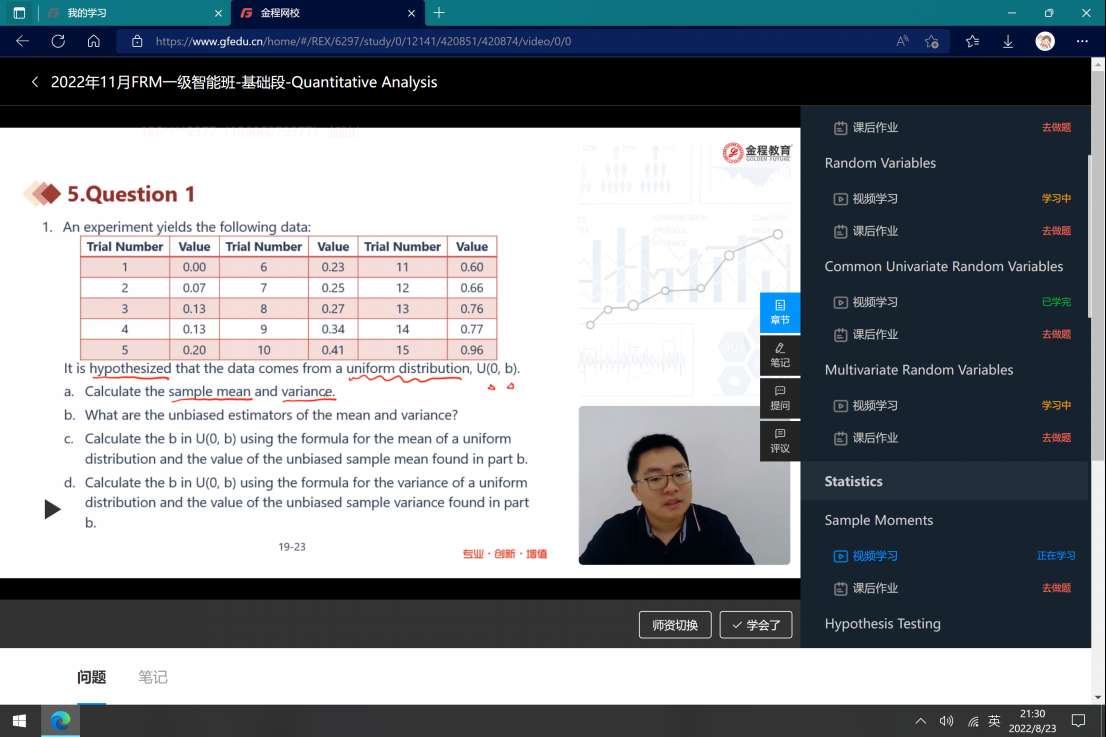
Task: Open the 评议 comments side icon
Action: click(x=780, y=441)
